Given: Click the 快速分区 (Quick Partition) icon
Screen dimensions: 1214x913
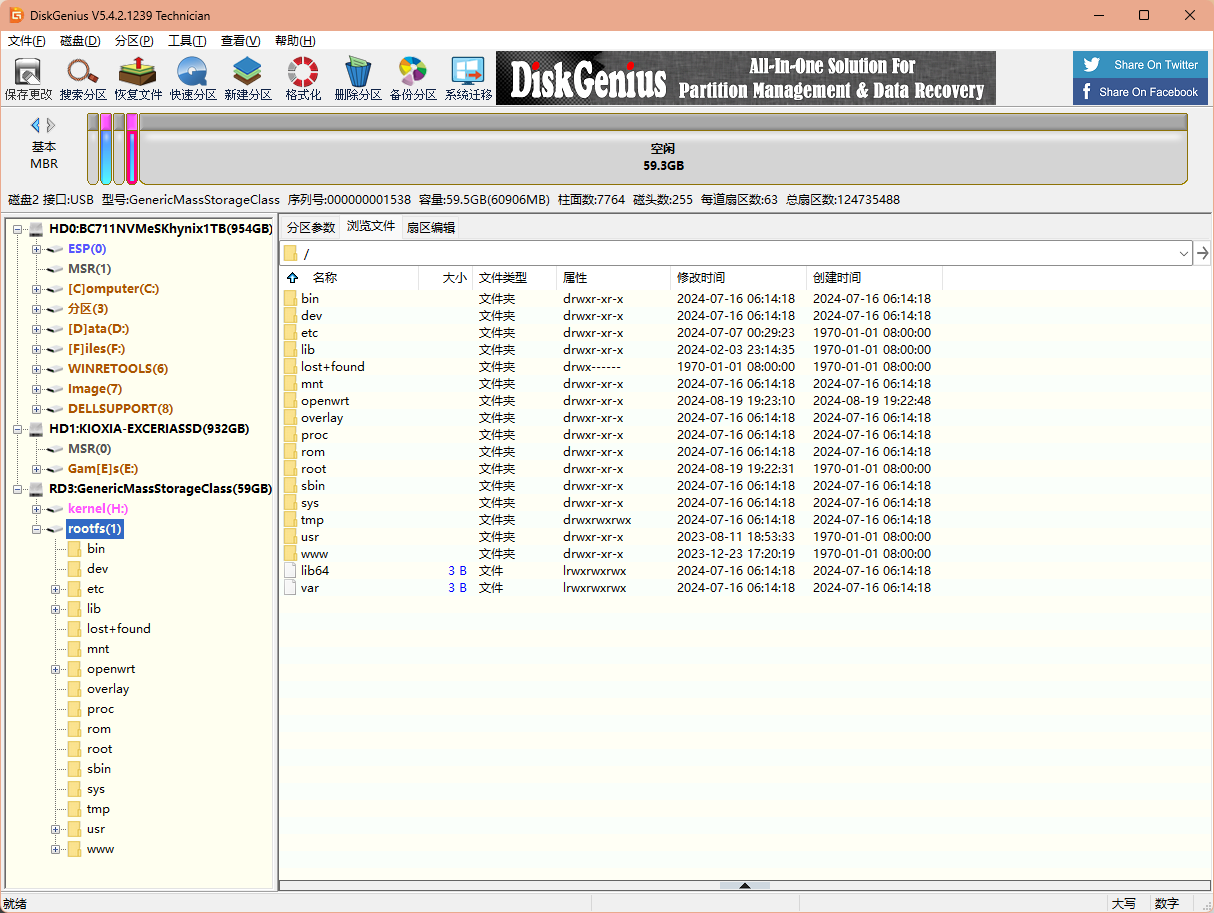Looking at the screenshot, I should pos(193,78).
